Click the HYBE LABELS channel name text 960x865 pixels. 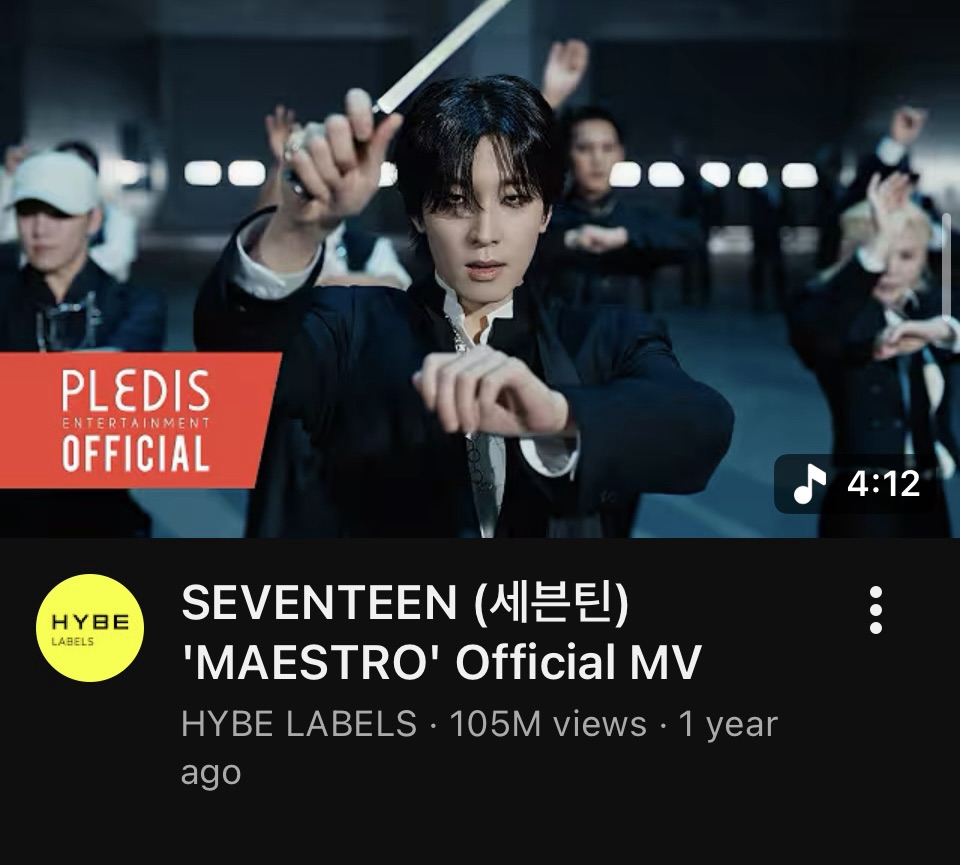point(299,724)
